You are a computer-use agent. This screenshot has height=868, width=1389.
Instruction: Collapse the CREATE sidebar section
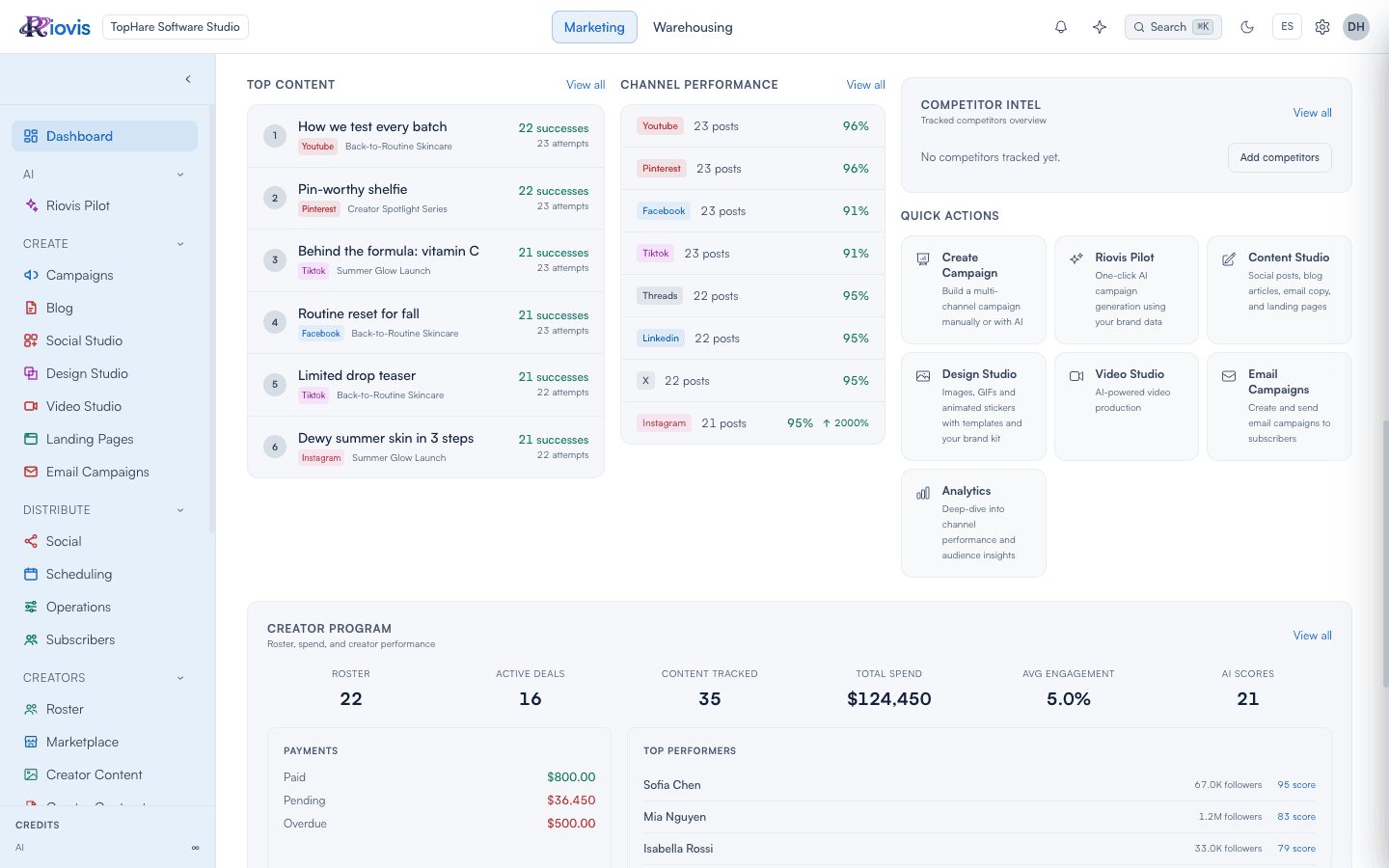click(x=180, y=244)
